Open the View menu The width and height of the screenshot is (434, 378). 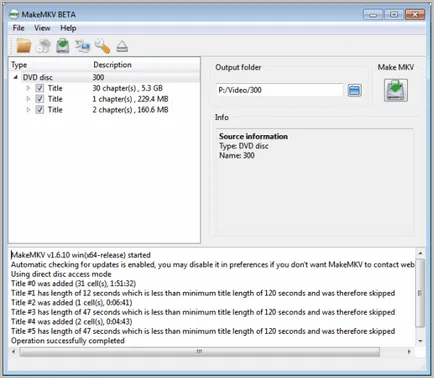tap(42, 28)
